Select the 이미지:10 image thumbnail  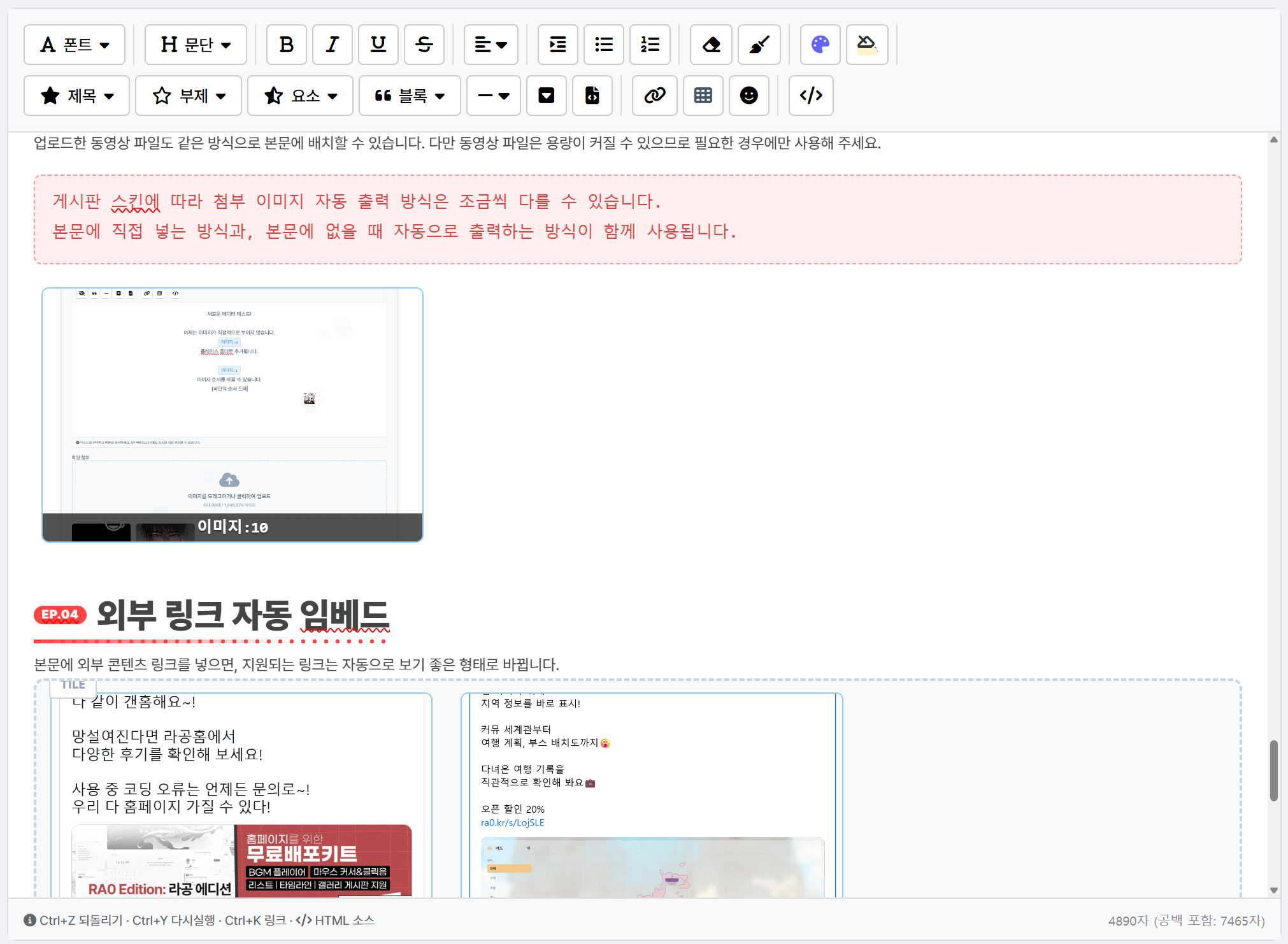(x=233, y=415)
